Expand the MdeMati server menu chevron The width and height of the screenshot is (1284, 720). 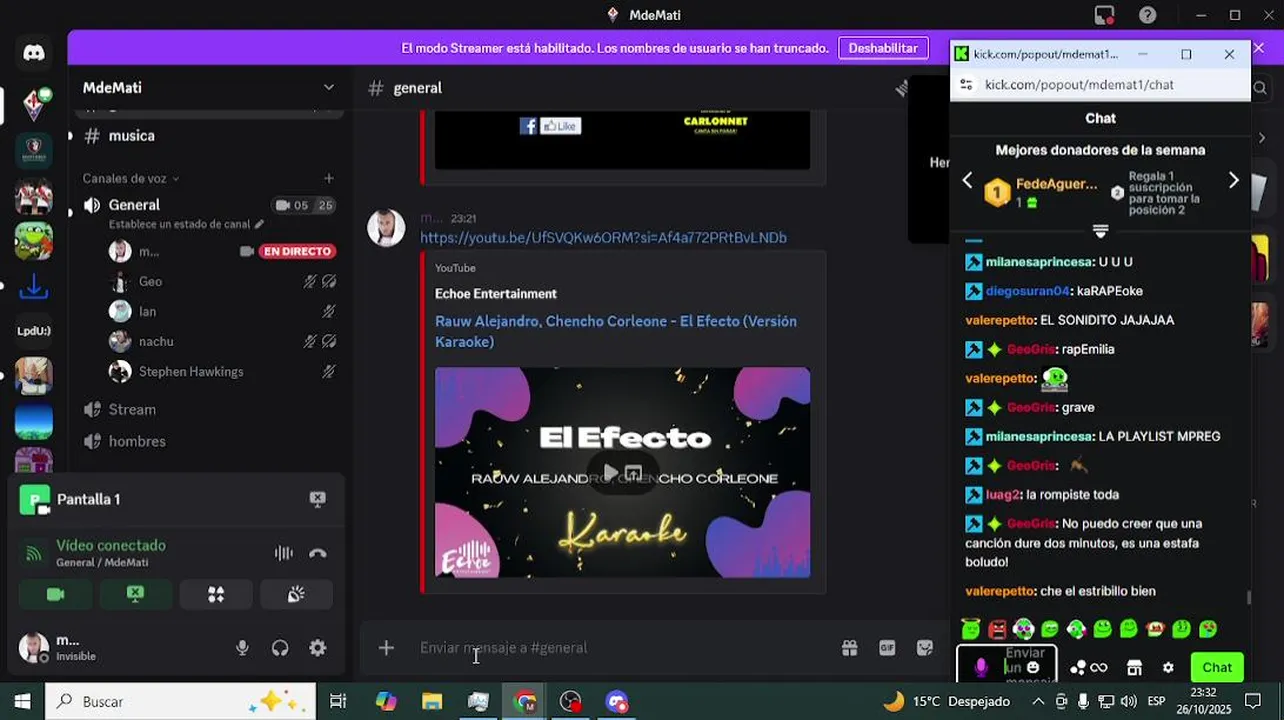coord(329,88)
